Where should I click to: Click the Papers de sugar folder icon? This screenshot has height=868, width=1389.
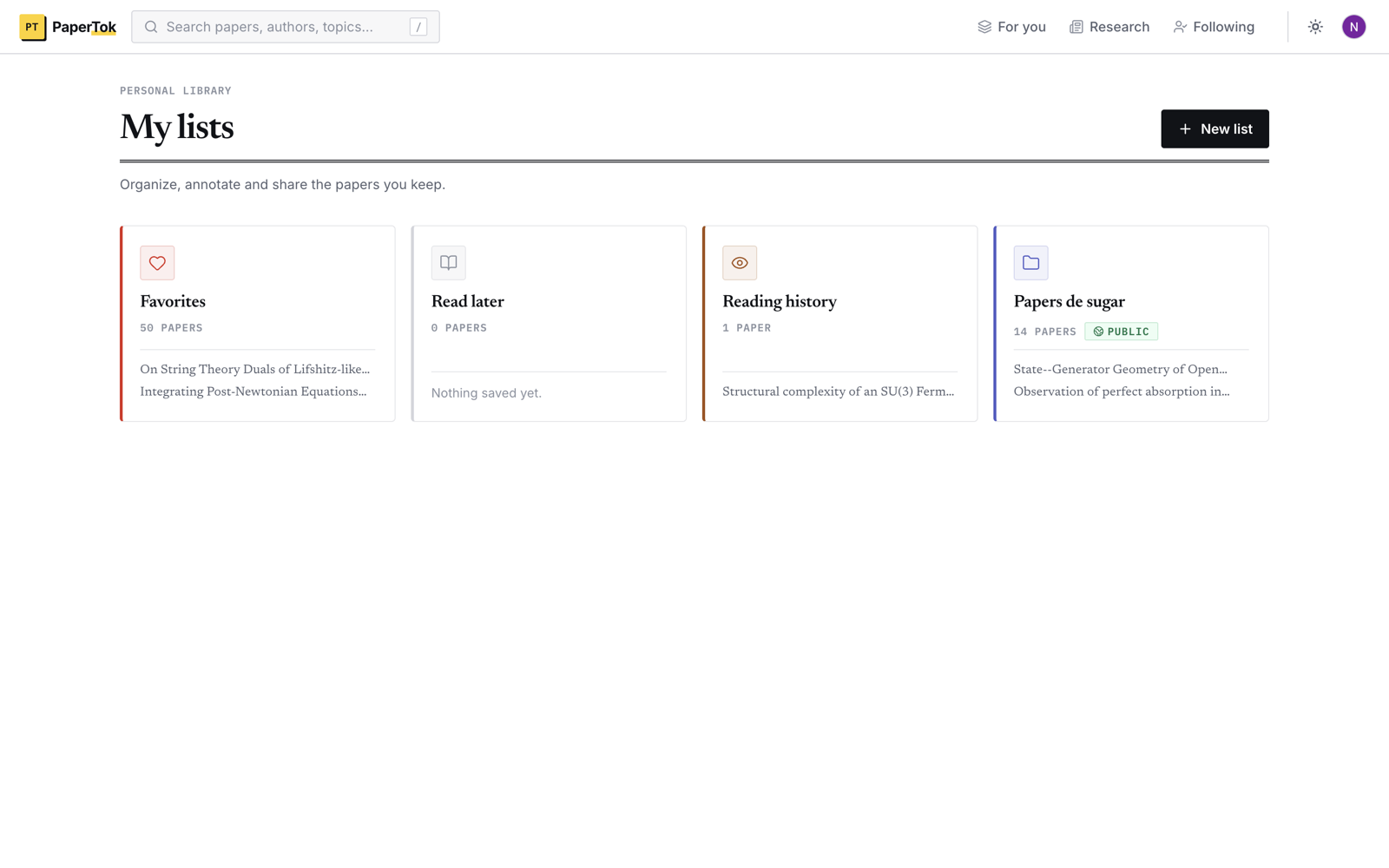coord(1031,263)
